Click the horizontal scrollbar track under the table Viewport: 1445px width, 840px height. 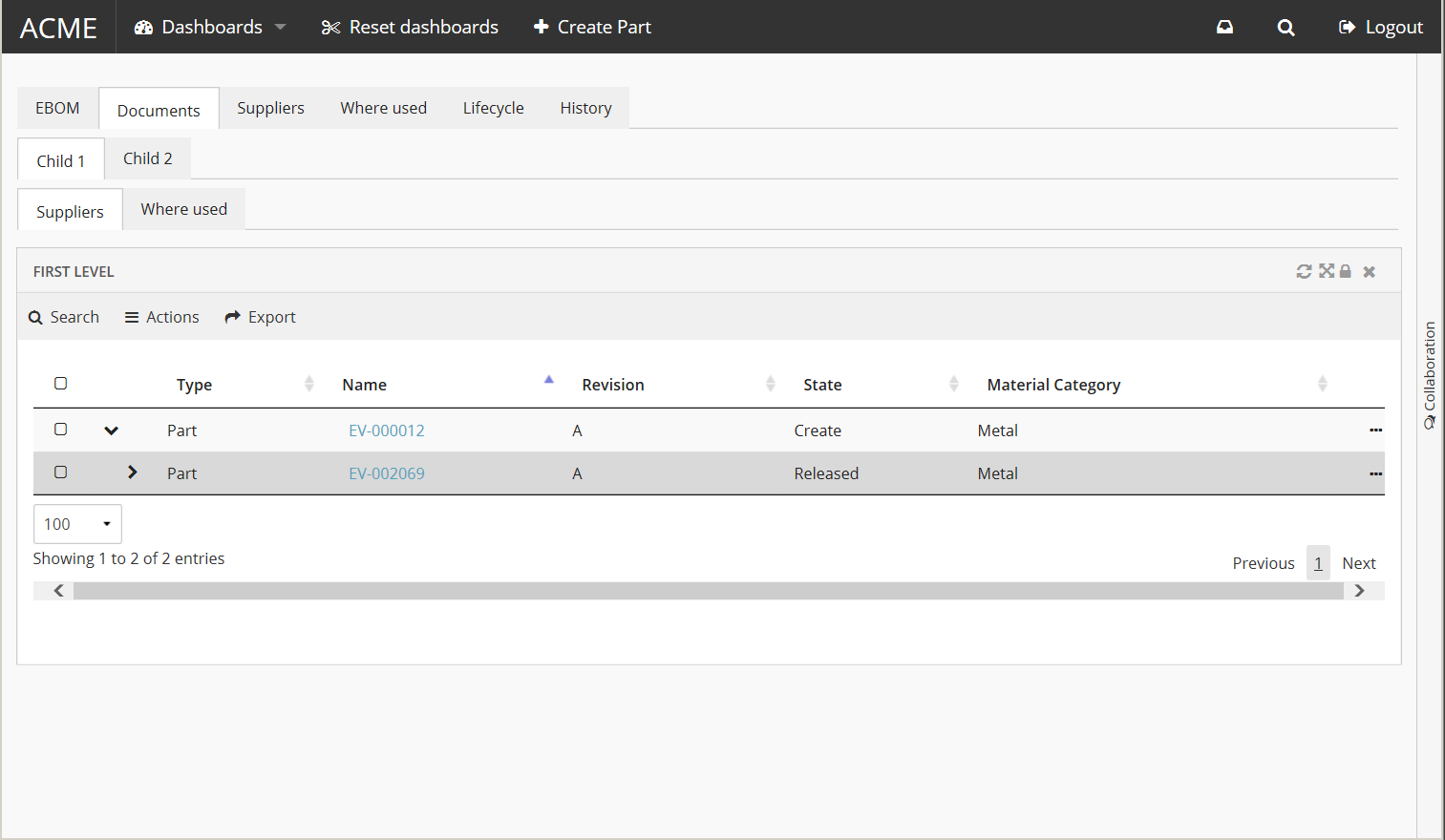[708, 591]
